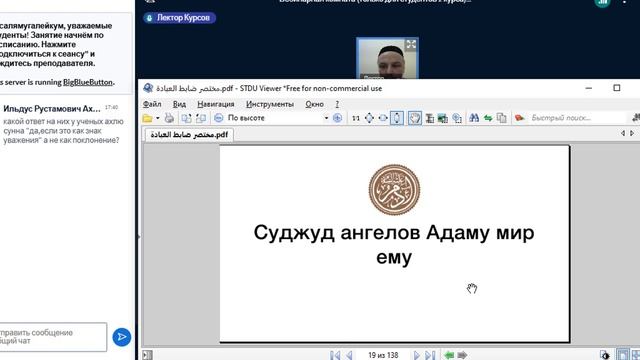This screenshot has height=360, width=640.
Task: Open the green connection status indicator
Action: pyautogui.click(x=602, y=2)
